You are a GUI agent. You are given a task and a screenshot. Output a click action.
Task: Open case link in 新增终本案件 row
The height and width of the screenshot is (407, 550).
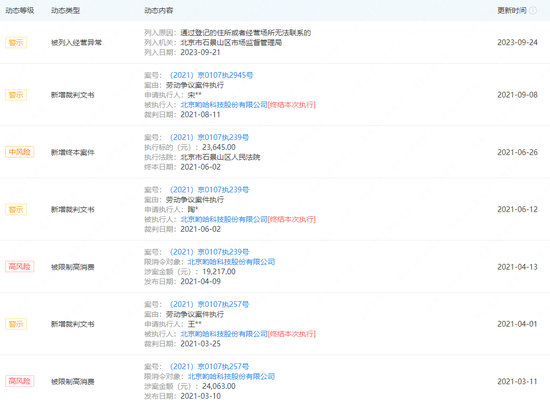(209, 137)
